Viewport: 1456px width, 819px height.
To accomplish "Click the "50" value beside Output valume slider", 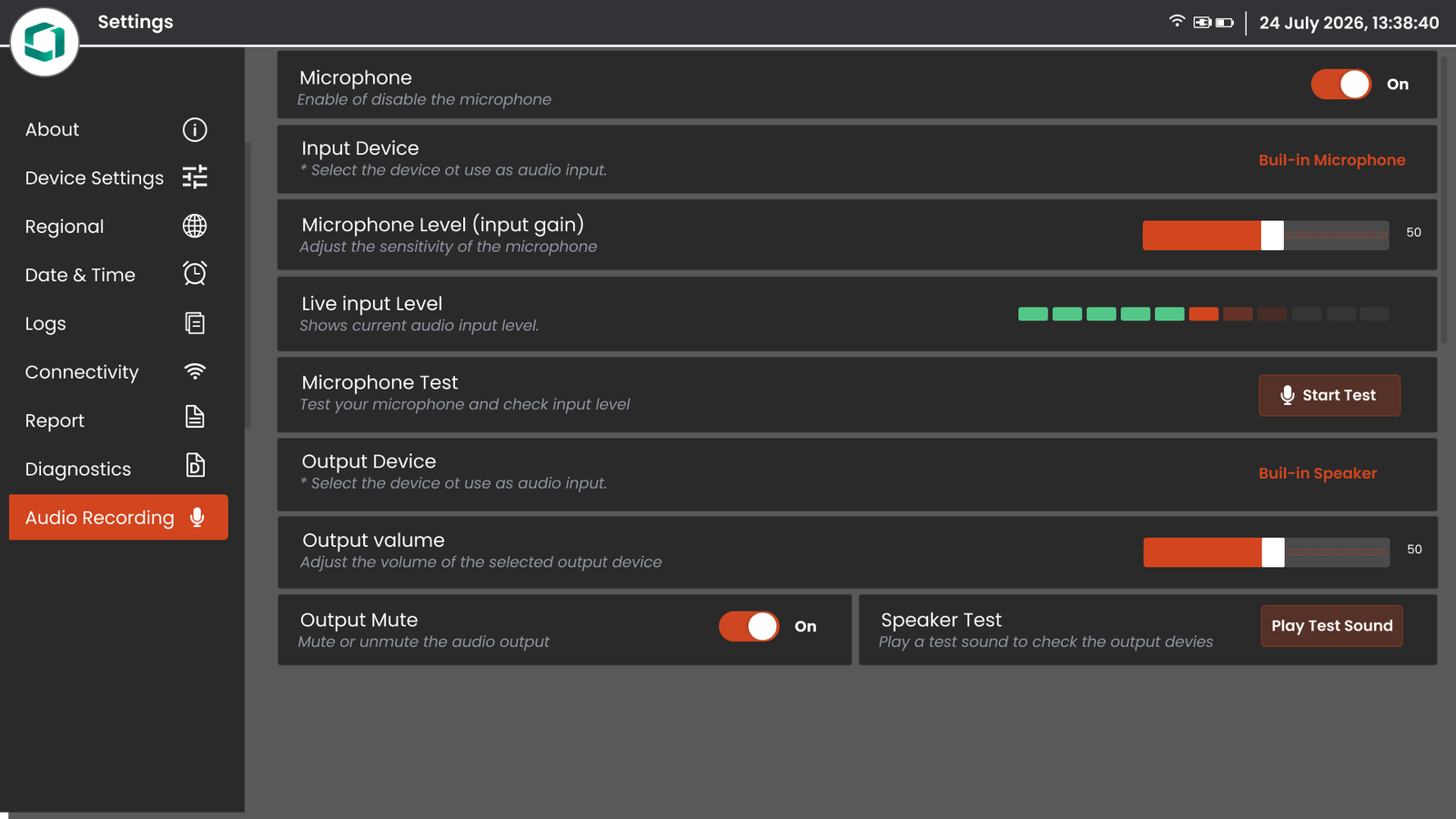I will 1414,549.
